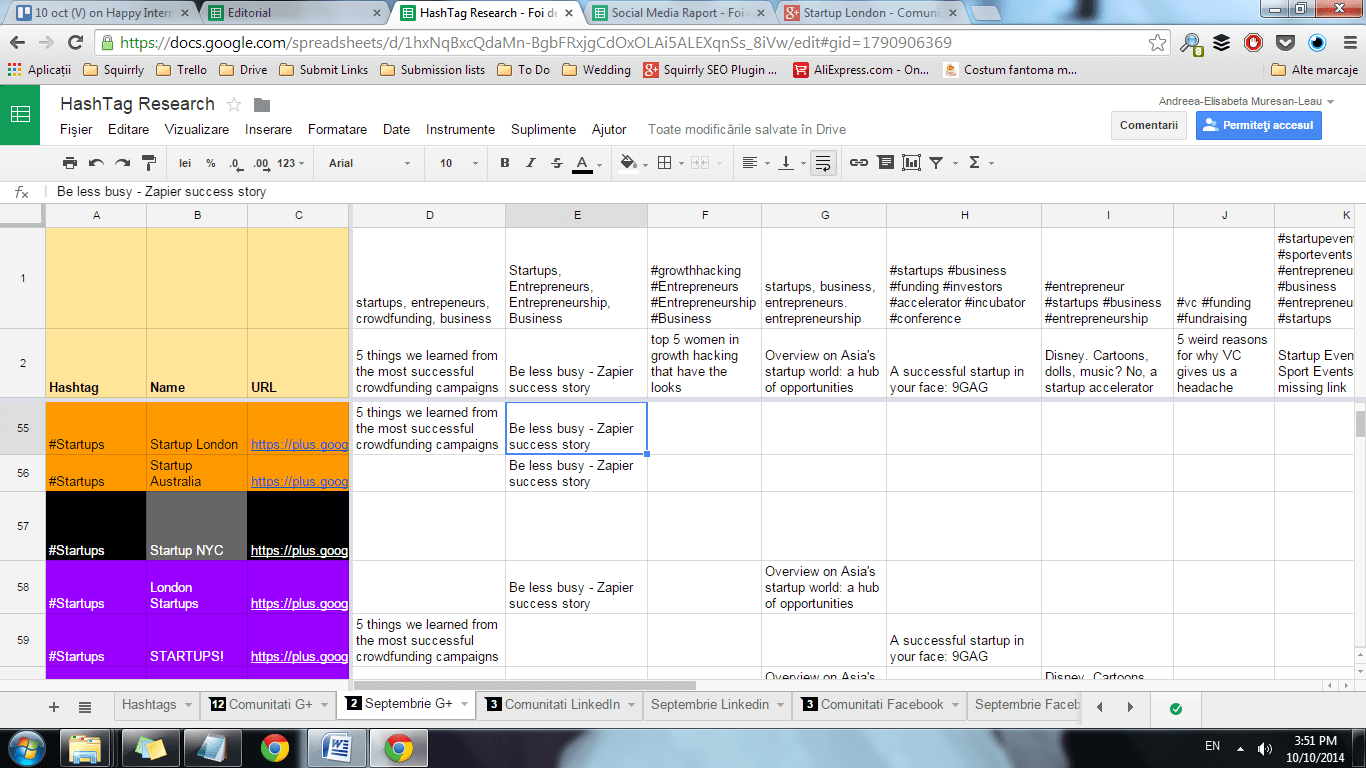Open the vertical align dropdown

791,163
